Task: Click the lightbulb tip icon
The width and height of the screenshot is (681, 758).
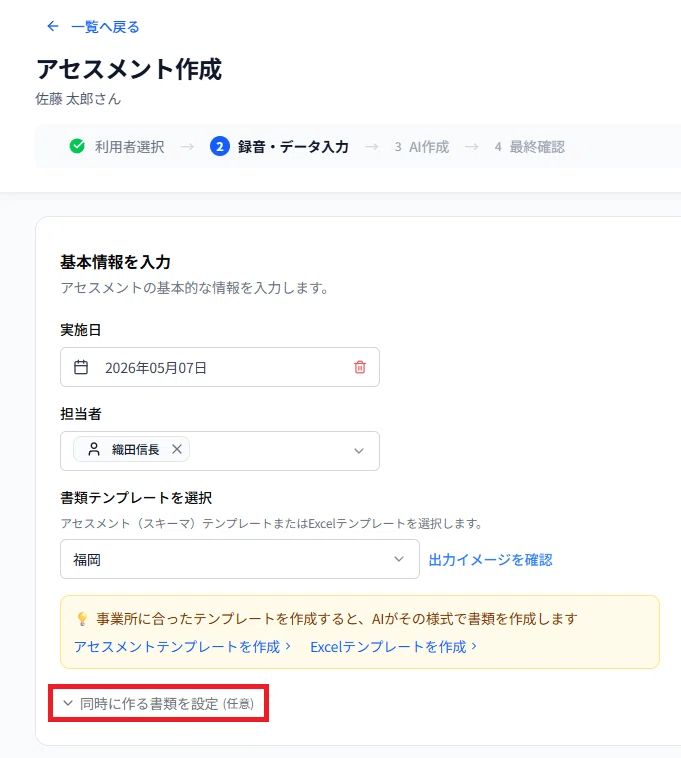Action: pyautogui.click(x=82, y=619)
